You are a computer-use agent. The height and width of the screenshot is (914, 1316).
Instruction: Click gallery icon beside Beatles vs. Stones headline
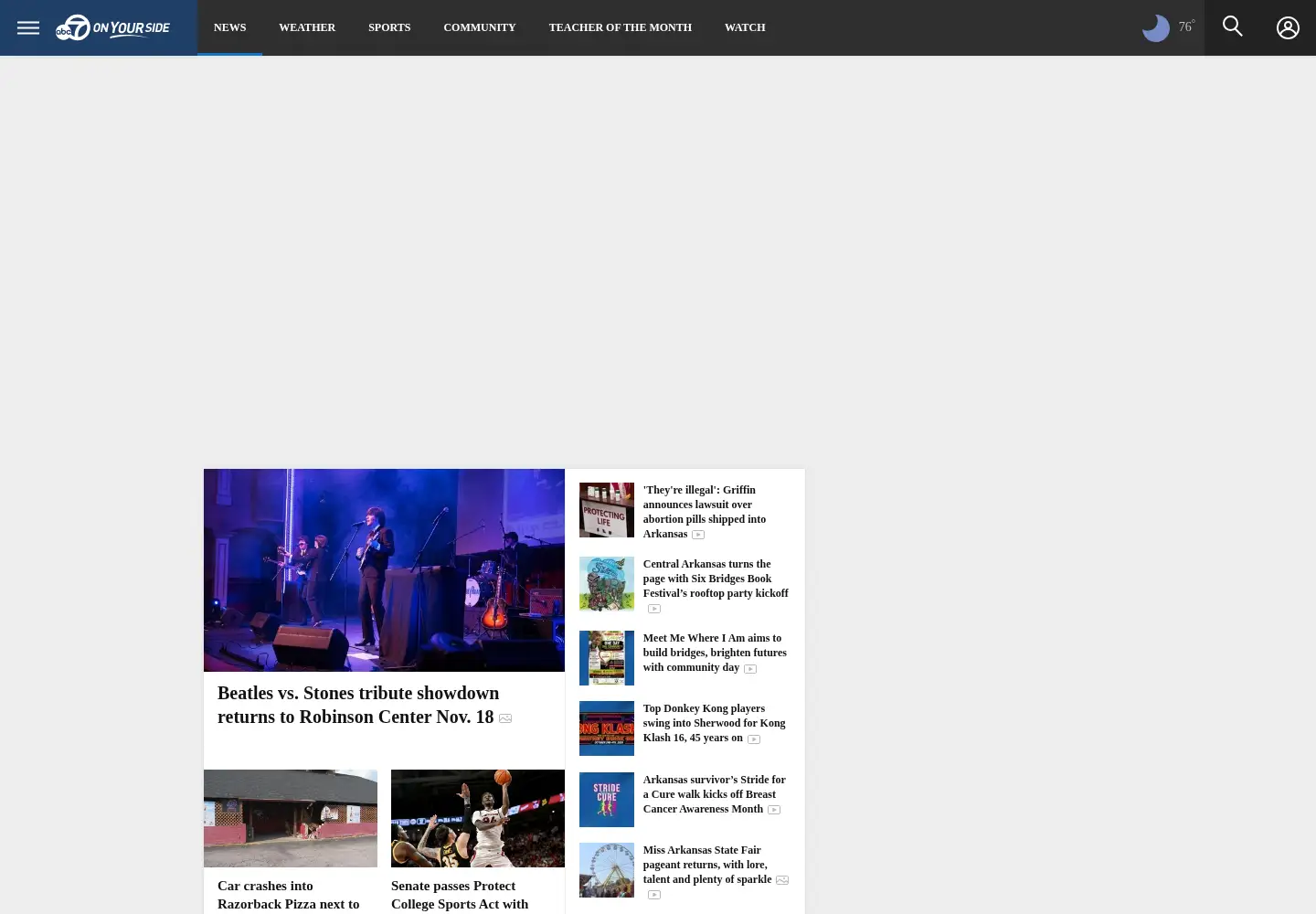pyautogui.click(x=505, y=718)
